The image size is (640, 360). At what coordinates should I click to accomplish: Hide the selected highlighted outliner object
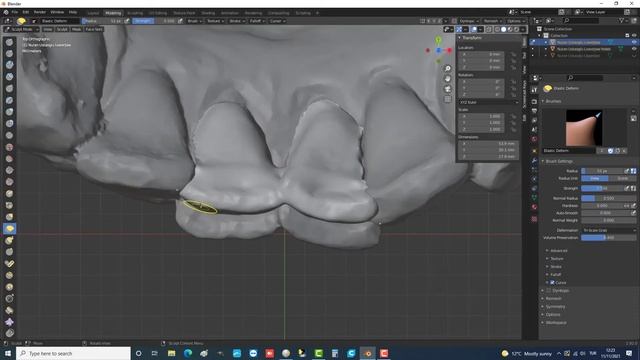[x=634, y=42]
